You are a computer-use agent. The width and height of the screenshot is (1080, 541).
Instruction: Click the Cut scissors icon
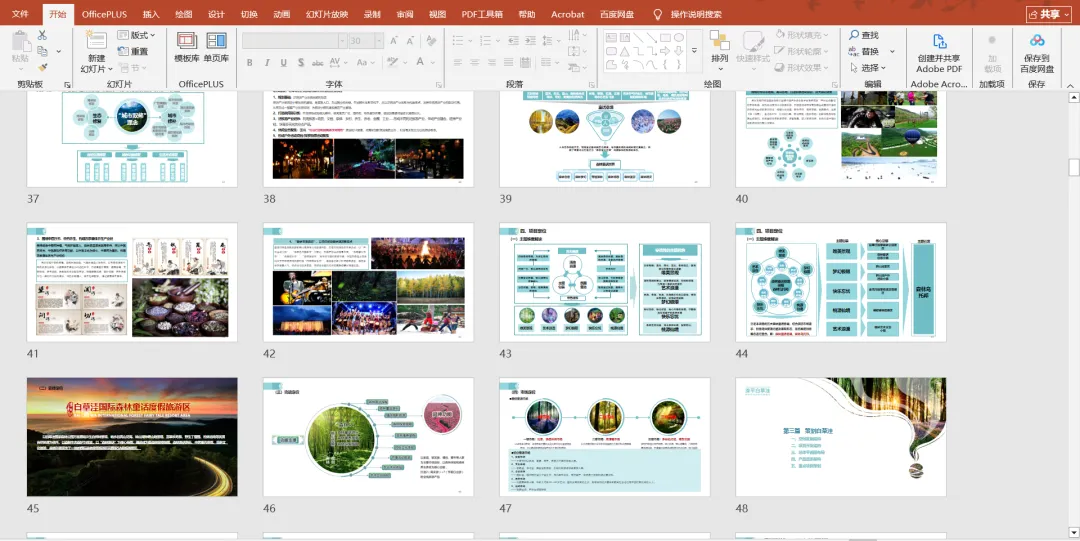42,35
